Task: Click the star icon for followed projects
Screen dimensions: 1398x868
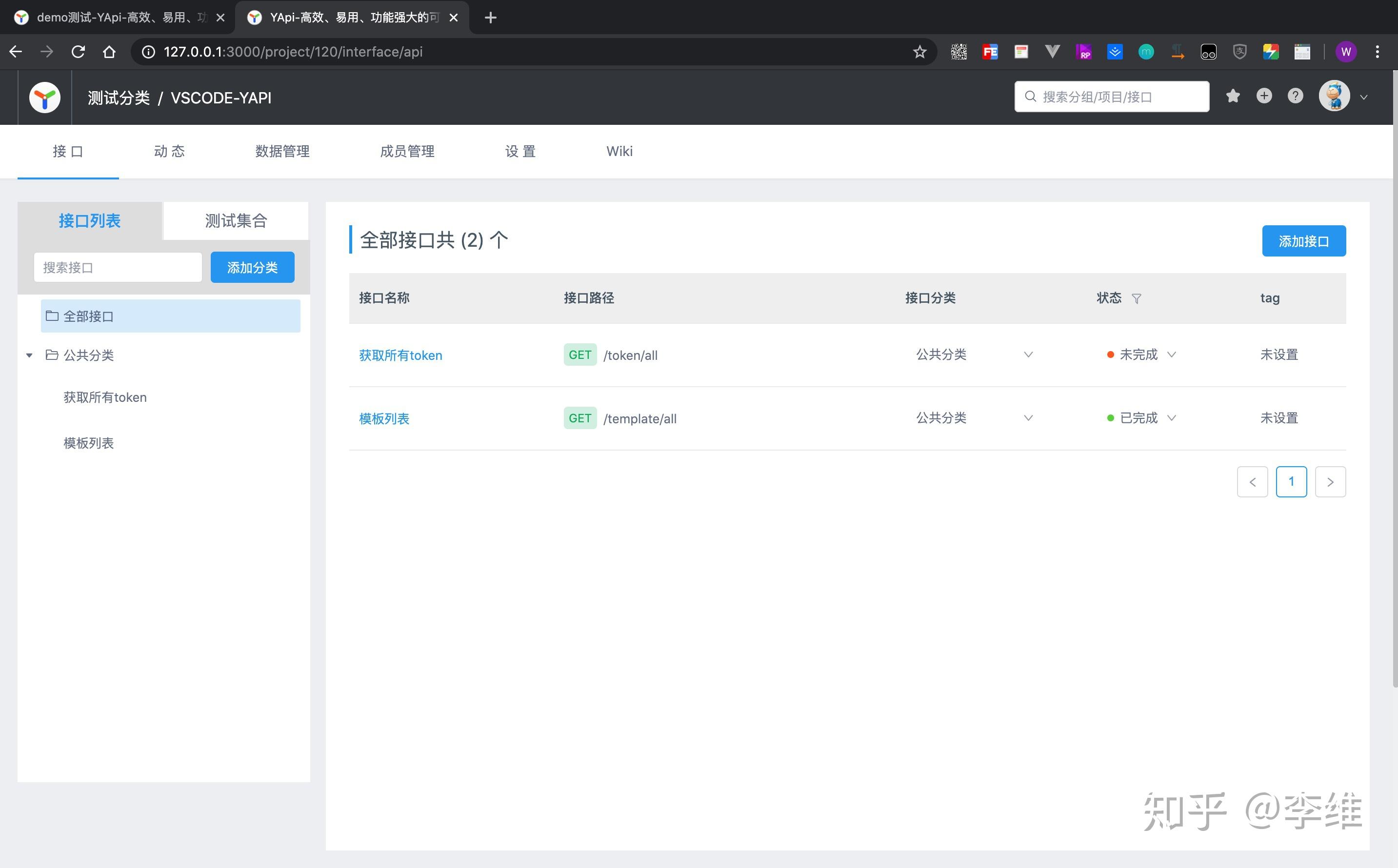Action: click(1233, 96)
